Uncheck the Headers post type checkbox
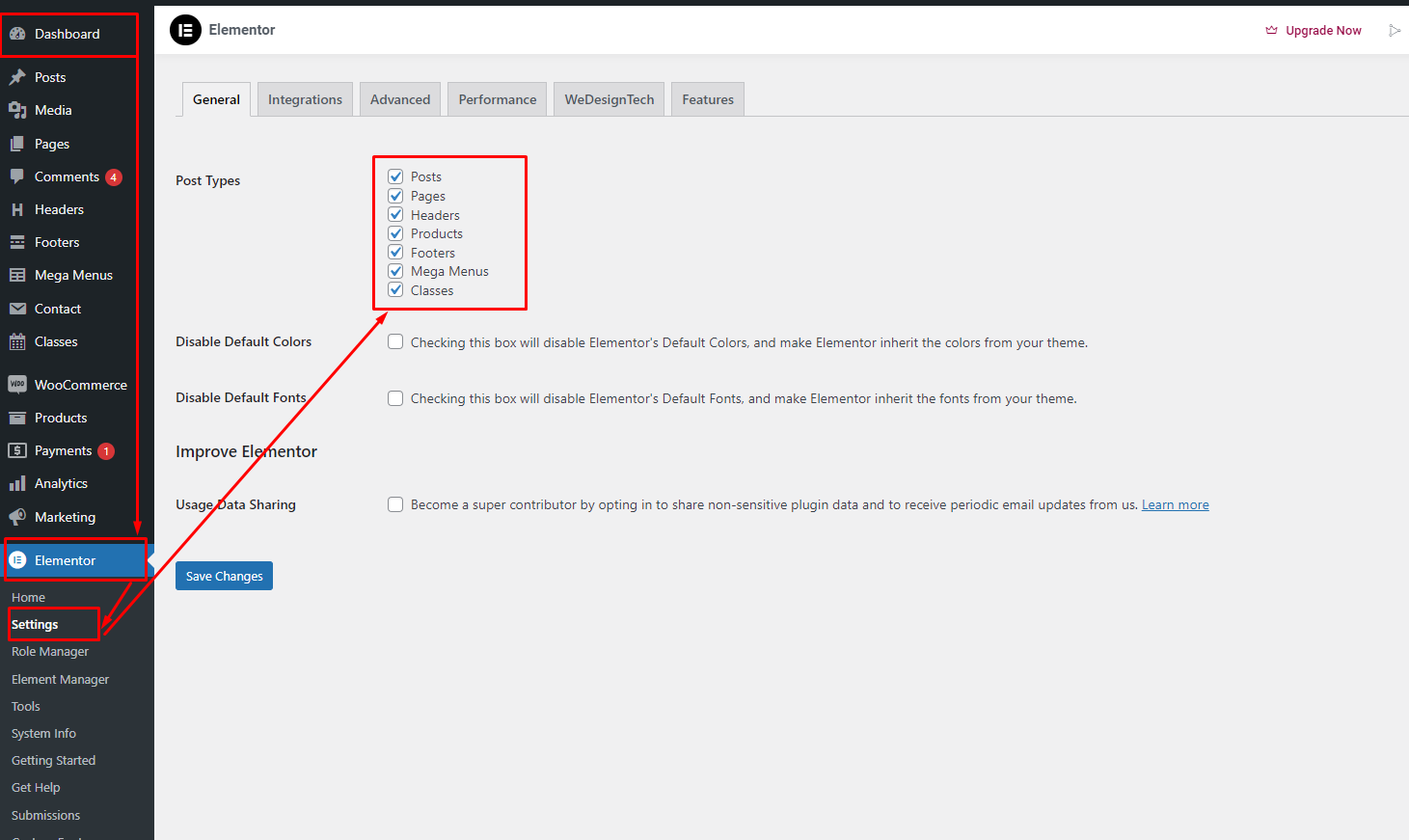 [x=395, y=214]
